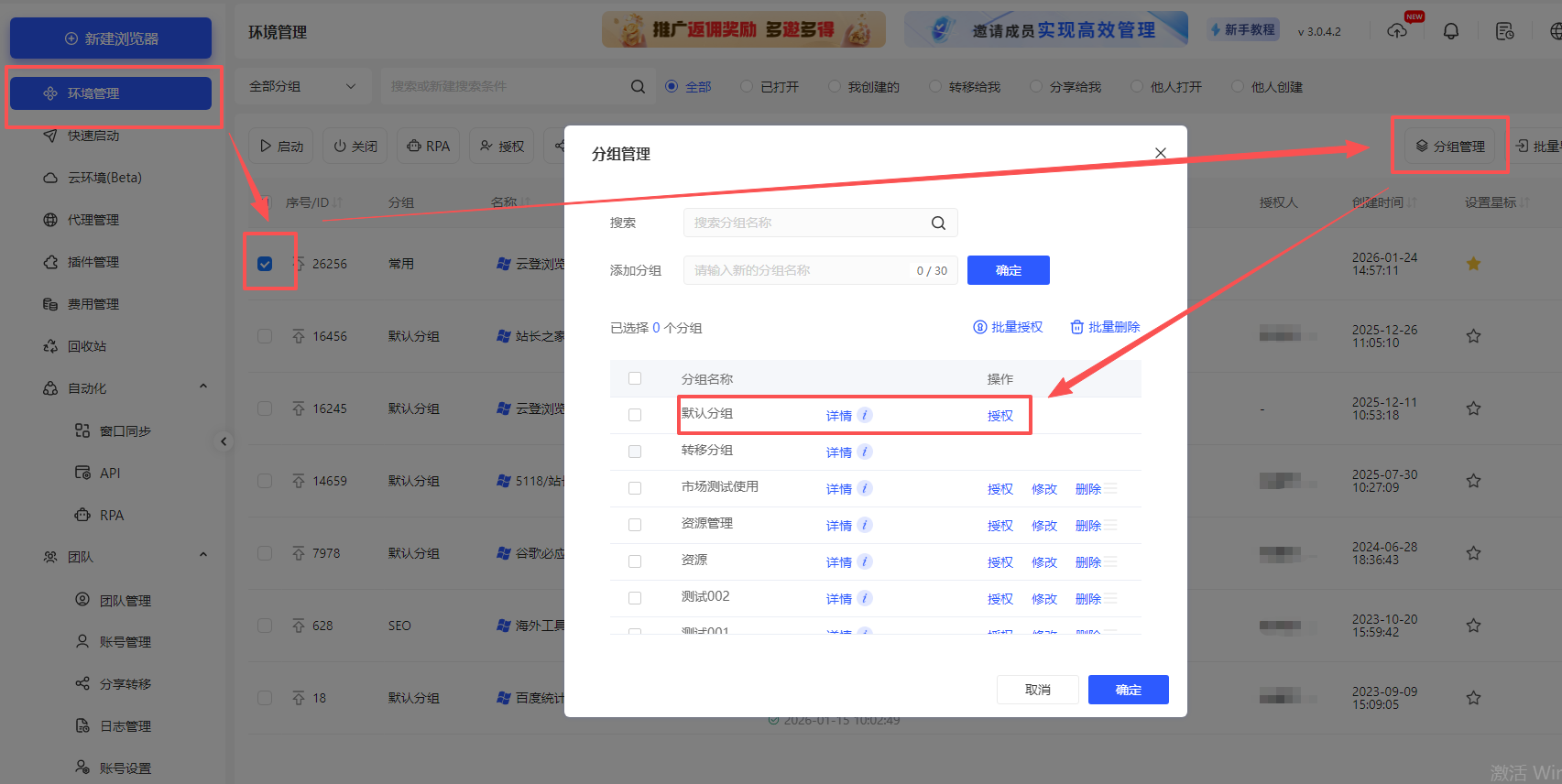Close the 分组管理 dialog
1562x784 pixels.
click(1160, 153)
